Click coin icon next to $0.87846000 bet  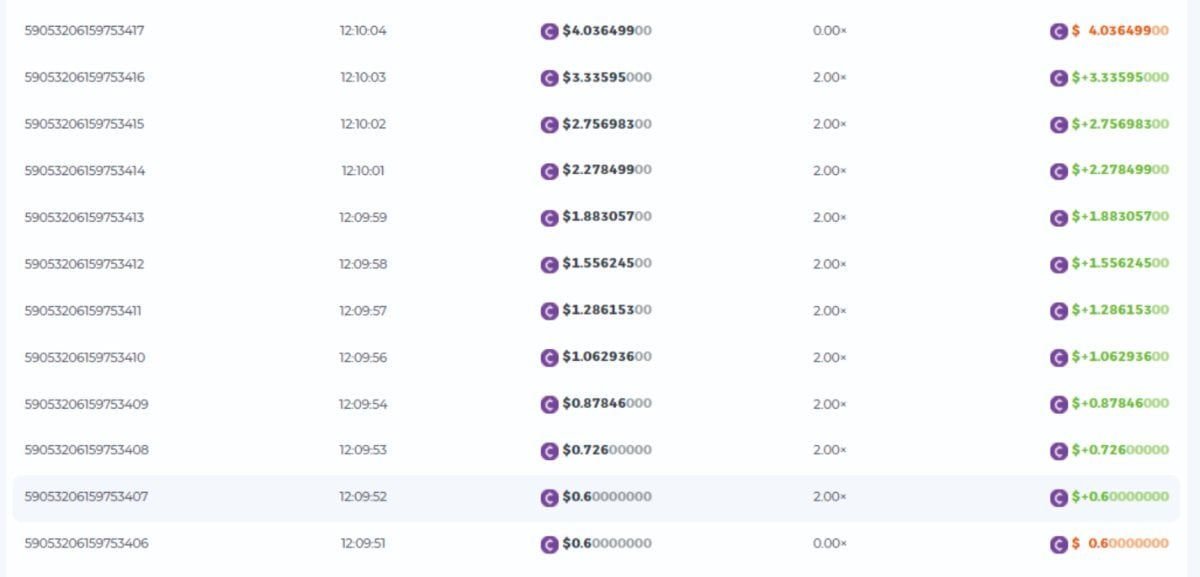point(548,404)
